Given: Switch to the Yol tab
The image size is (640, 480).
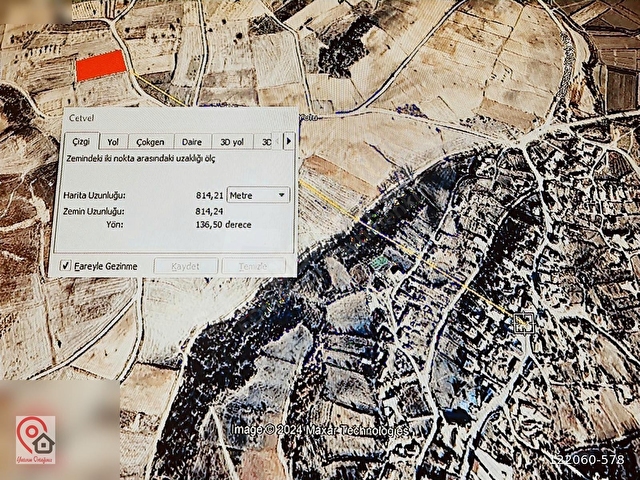Looking at the screenshot, I should click(113, 142).
